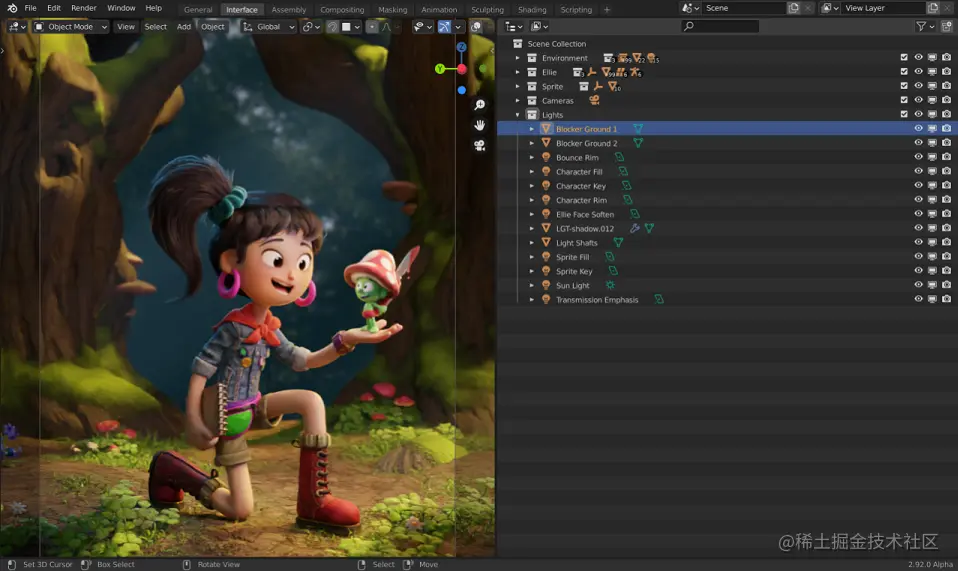The height and width of the screenshot is (571, 958).
Task: Open the viewport Add menu
Action: [183, 27]
